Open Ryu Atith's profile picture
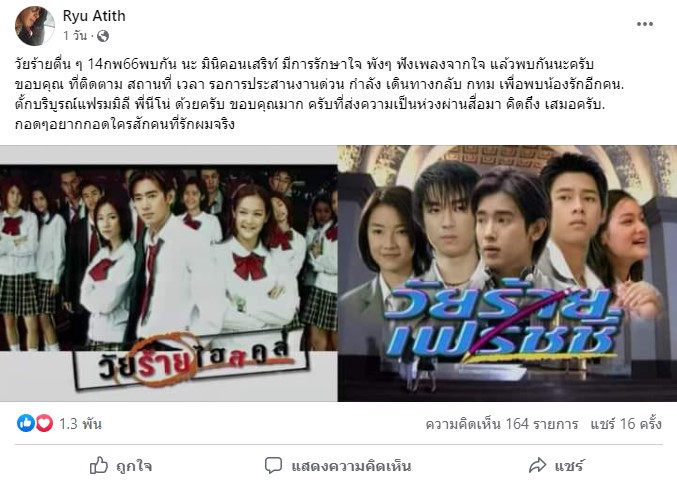 35,26
